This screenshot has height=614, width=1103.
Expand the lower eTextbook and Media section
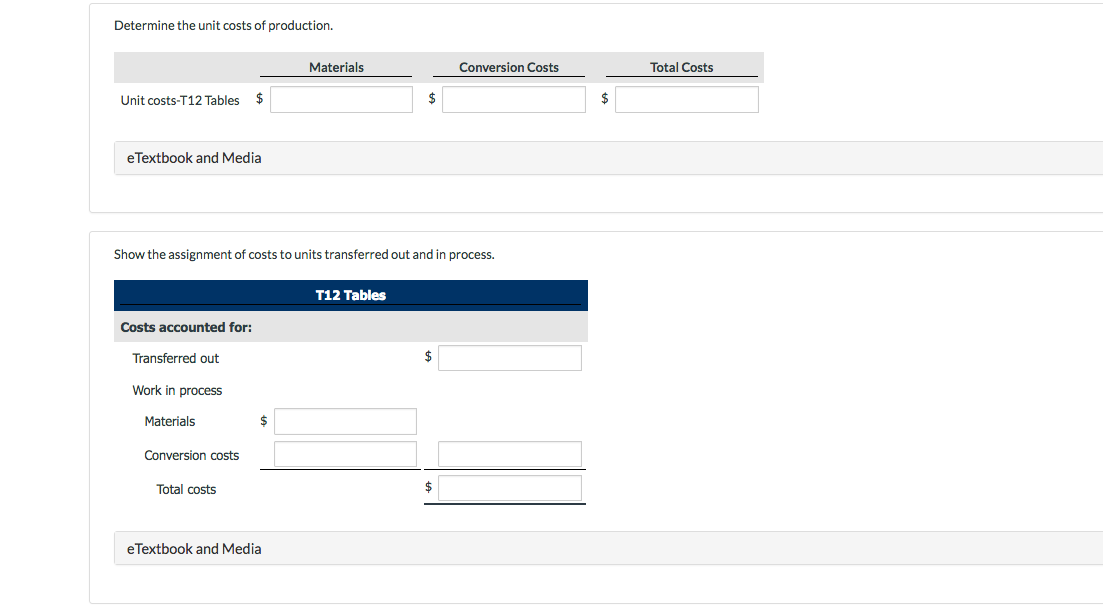tap(193, 548)
